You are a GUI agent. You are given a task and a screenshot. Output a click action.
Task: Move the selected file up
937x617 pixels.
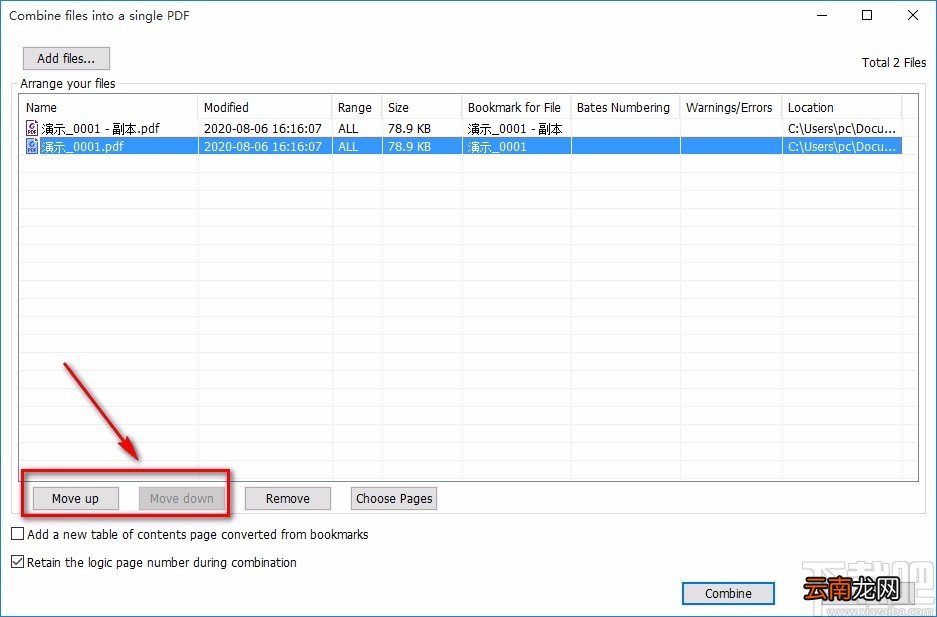tap(75, 499)
